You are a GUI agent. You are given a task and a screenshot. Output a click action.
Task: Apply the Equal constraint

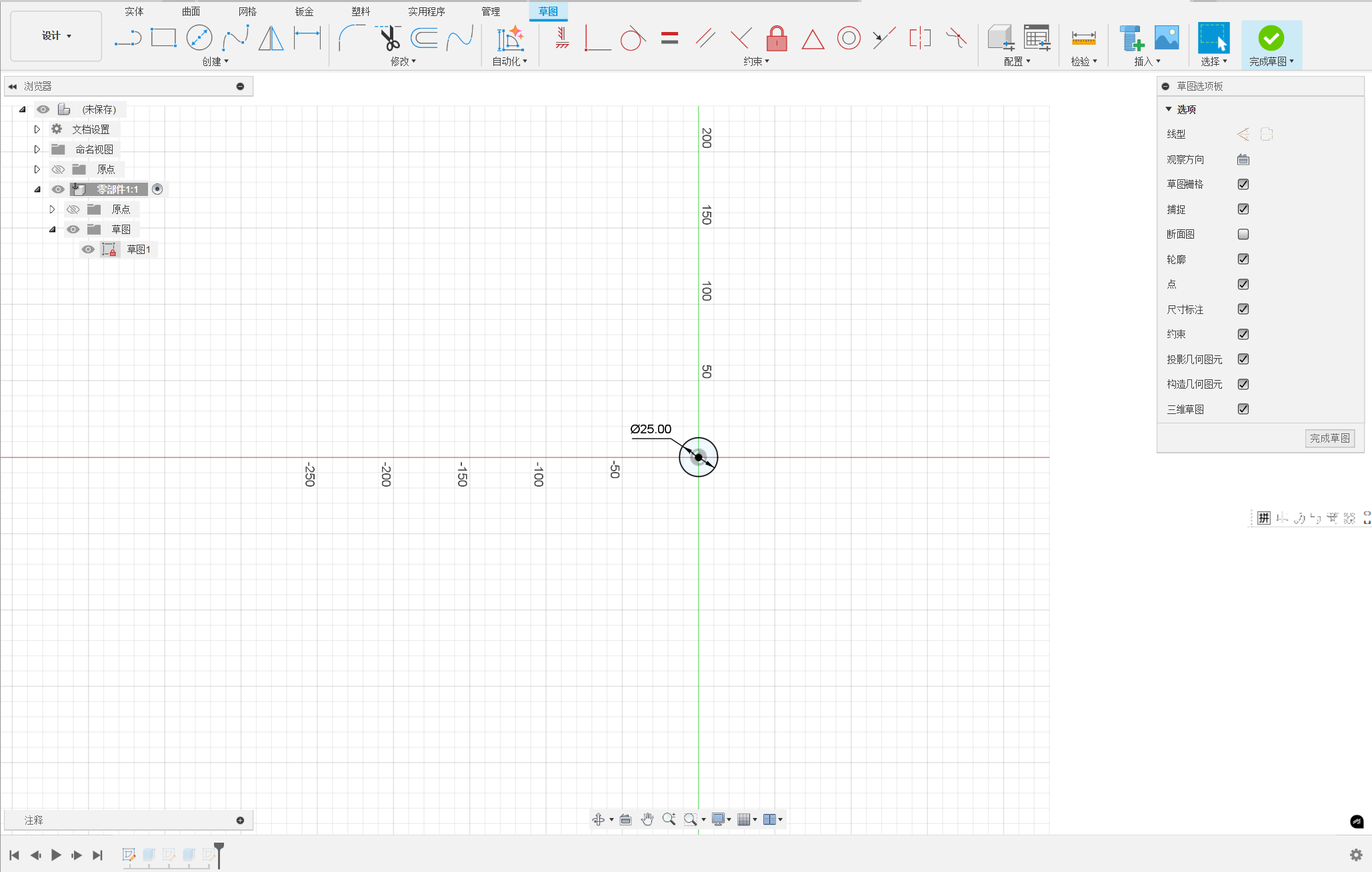click(x=669, y=38)
